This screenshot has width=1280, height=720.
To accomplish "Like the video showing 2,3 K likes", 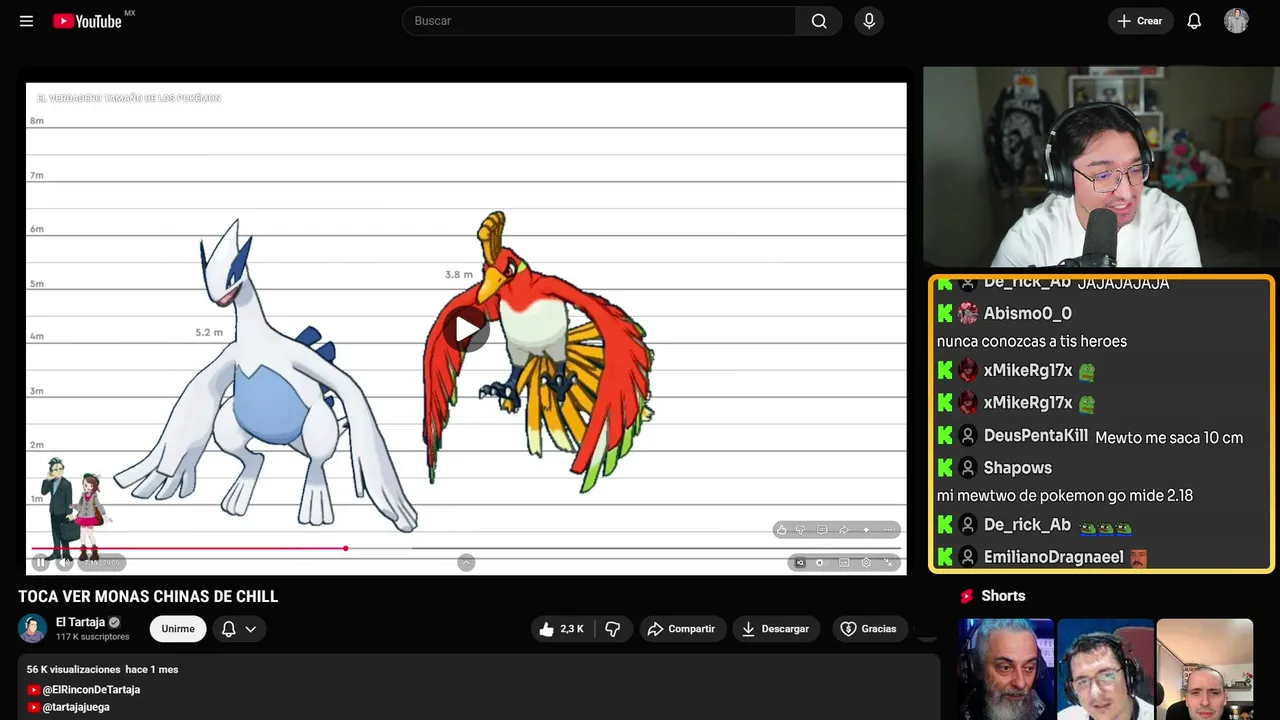I will pos(562,629).
